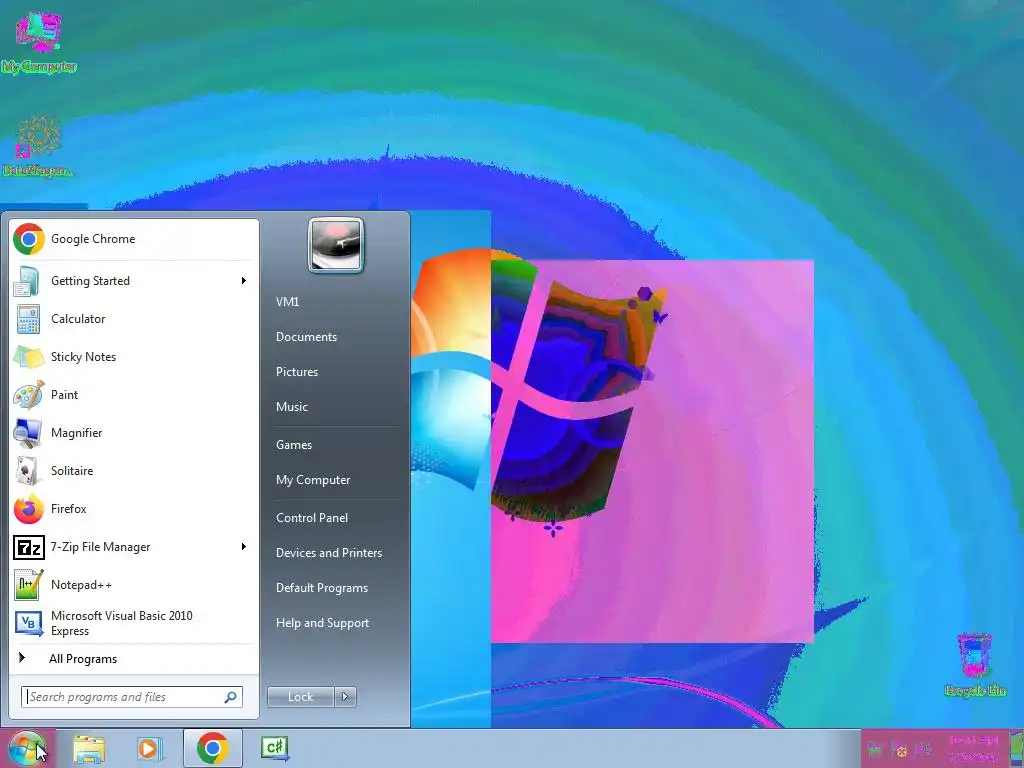Expand the 7-Zip File Manager submenu arrow

tap(244, 547)
